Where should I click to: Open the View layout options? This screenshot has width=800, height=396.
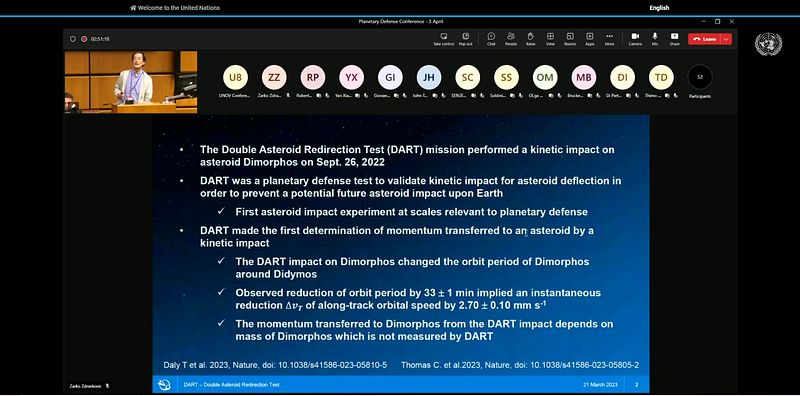point(550,39)
